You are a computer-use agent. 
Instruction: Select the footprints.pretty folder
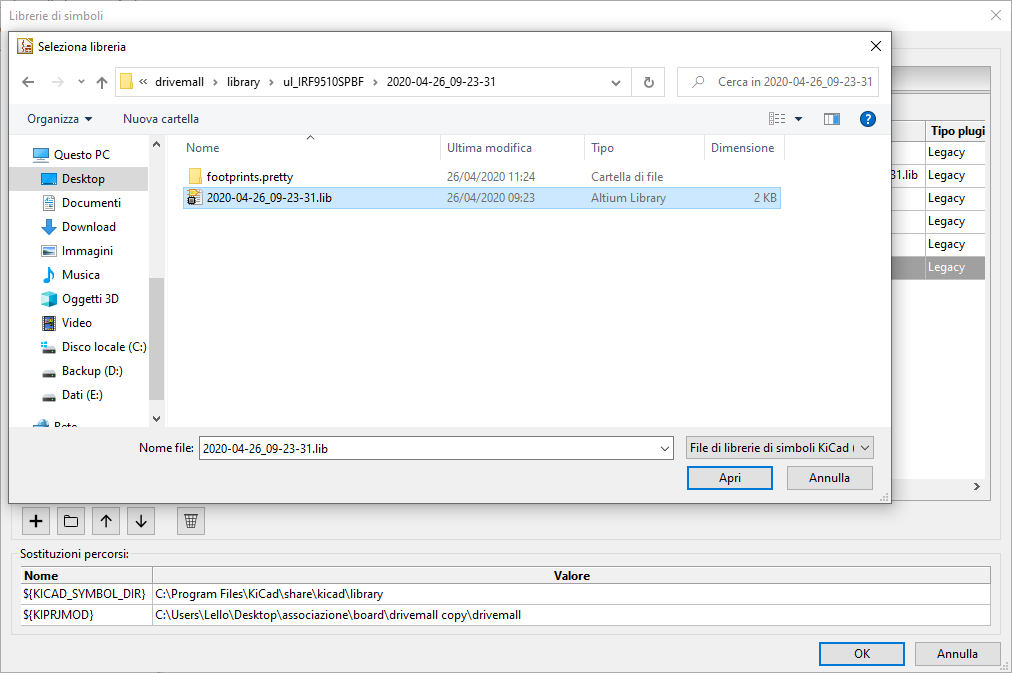249,176
